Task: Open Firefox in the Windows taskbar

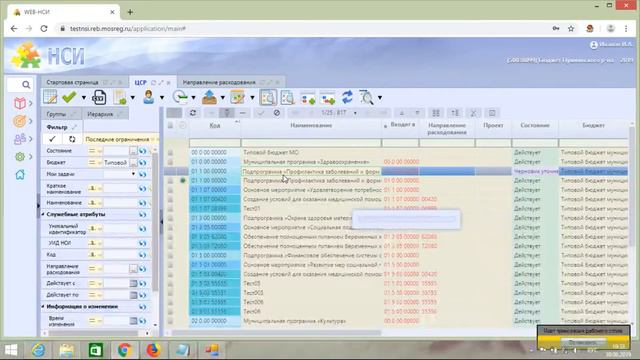Action: coord(153,350)
